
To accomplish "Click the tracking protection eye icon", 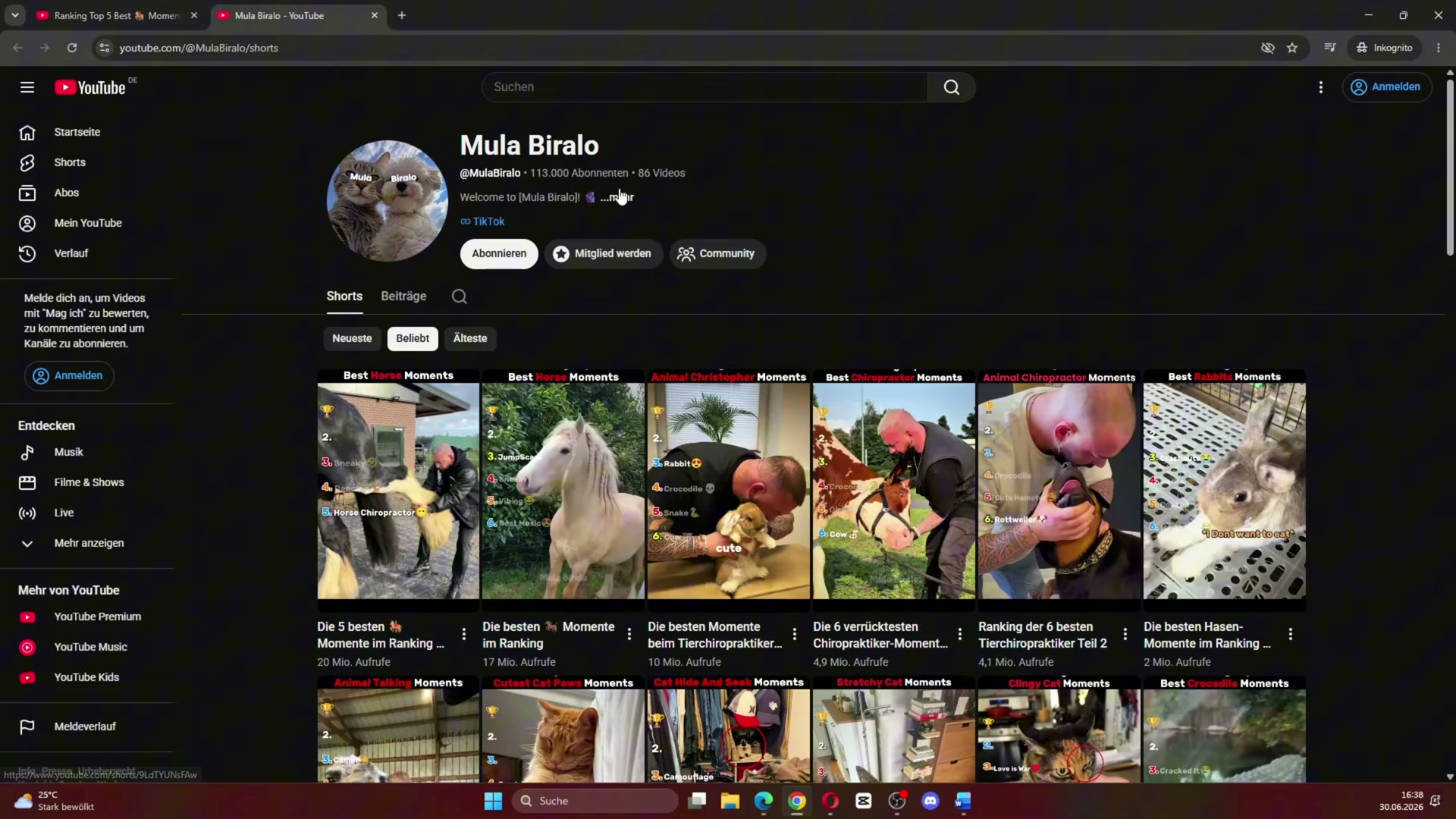I will (x=1267, y=48).
